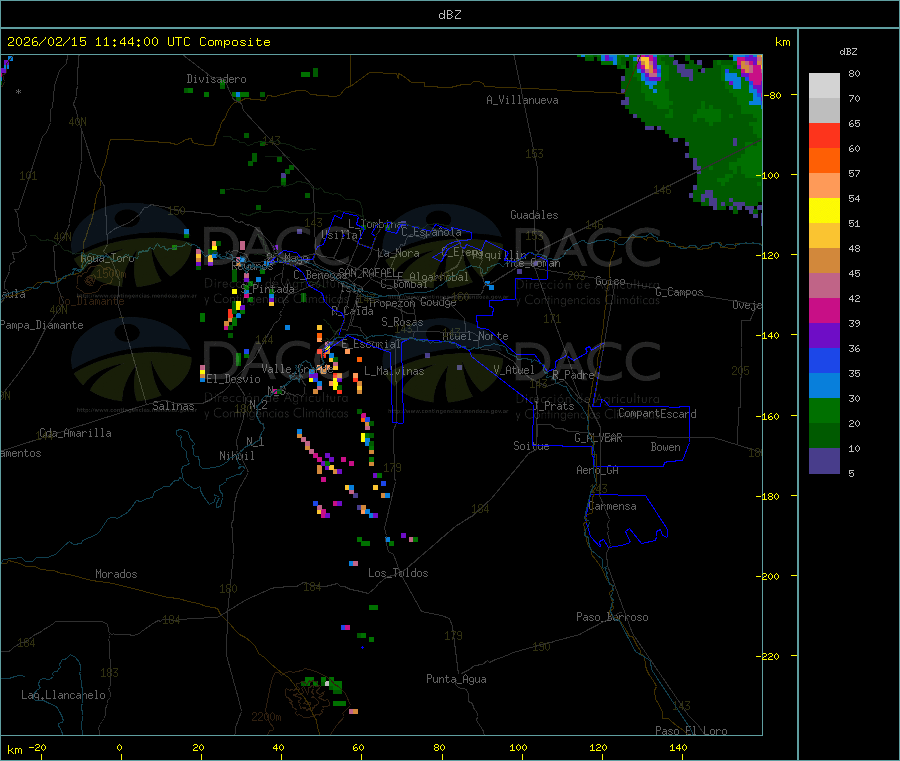
Task: Click the 'V_Atuel' map label
Action: tap(514, 370)
